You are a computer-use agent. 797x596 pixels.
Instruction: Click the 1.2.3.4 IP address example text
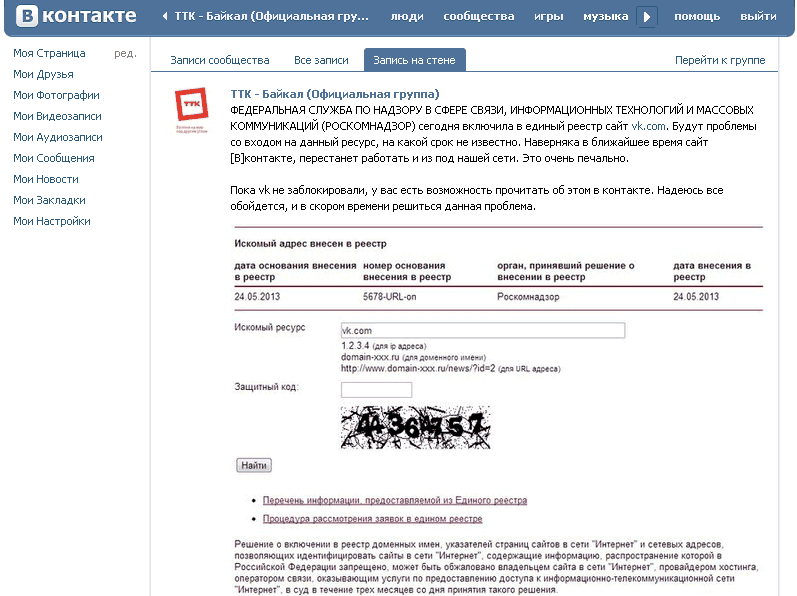[x=355, y=346]
